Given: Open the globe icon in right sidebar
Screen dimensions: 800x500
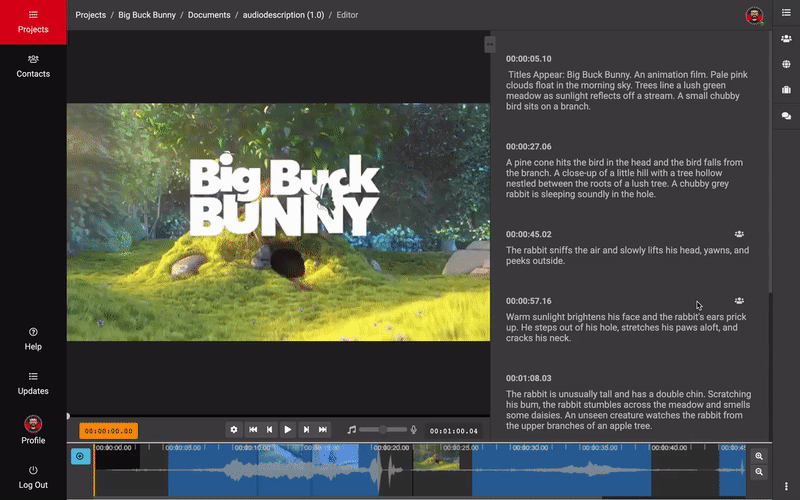Looking at the screenshot, I should click(786, 64).
